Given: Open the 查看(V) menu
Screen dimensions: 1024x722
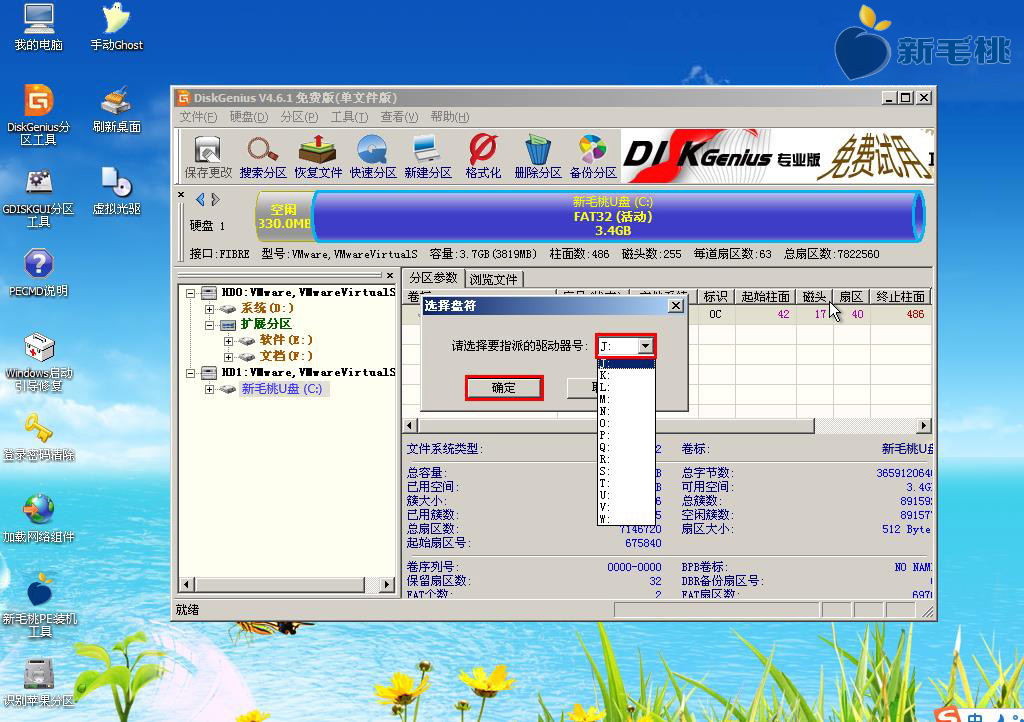Looking at the screenshot, I should pos(399,117).
